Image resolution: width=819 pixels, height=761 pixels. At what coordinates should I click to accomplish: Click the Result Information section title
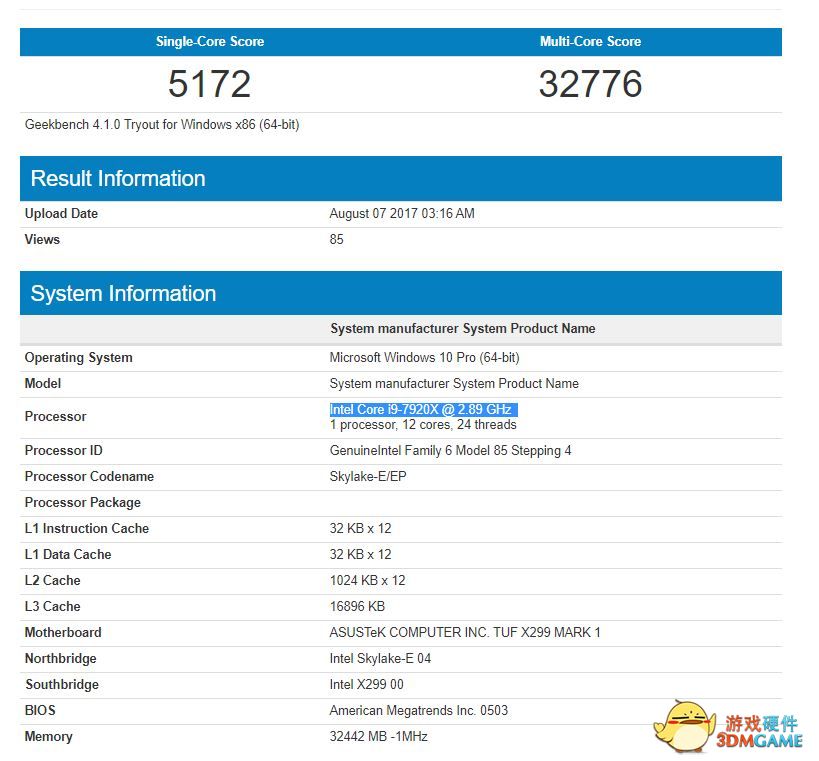(x=118, y=179)
